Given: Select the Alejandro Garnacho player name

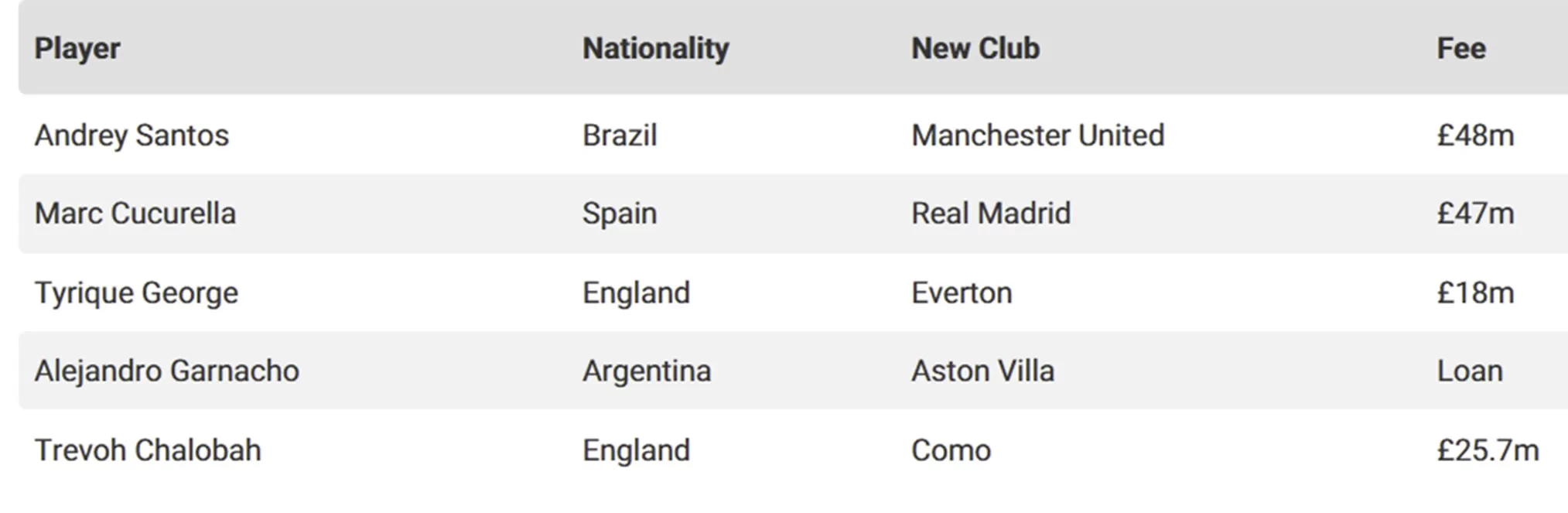Looking at the screenshot, I should coord(166,371).
